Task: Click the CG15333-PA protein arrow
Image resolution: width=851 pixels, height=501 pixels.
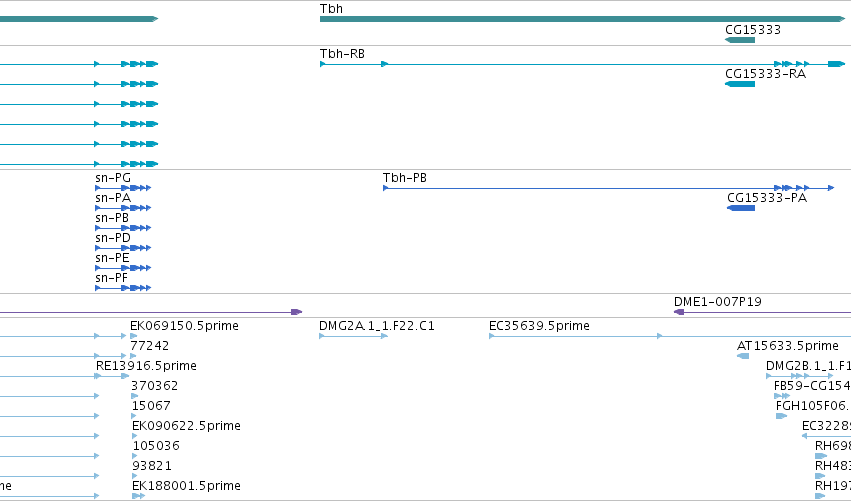Action: (x=741, y=208)
